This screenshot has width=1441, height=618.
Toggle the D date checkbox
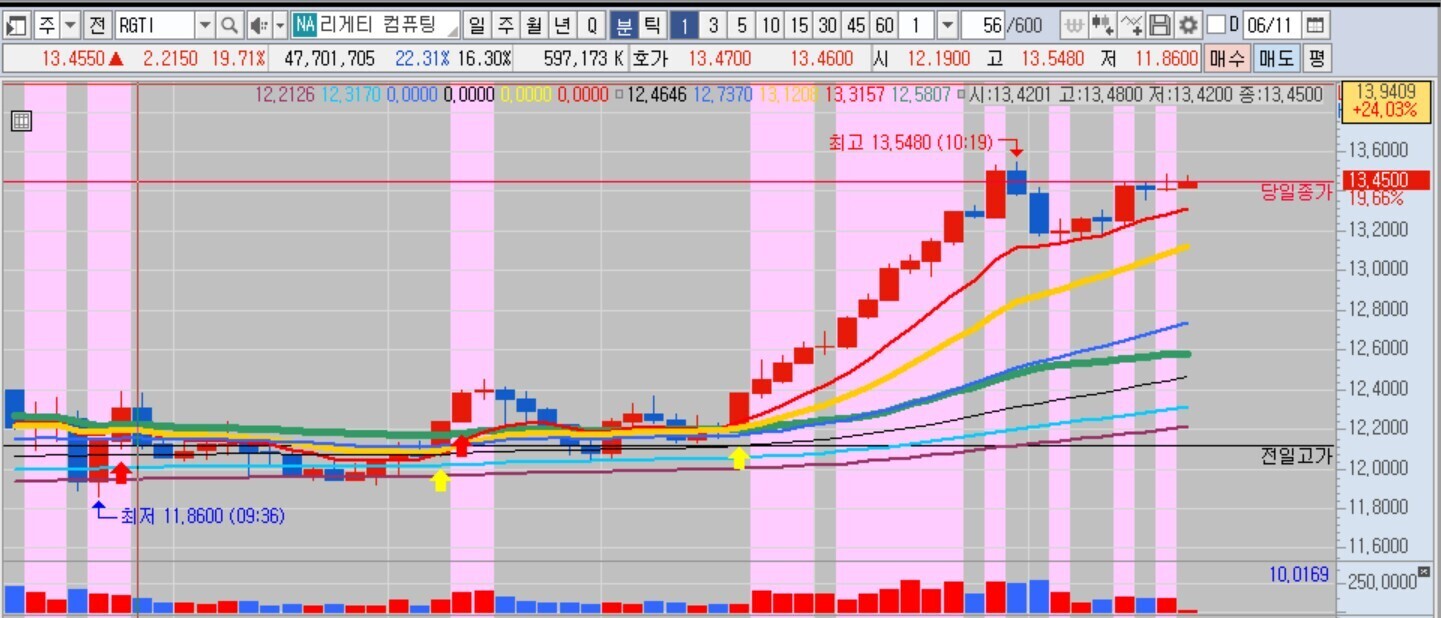click(1216, 24)
